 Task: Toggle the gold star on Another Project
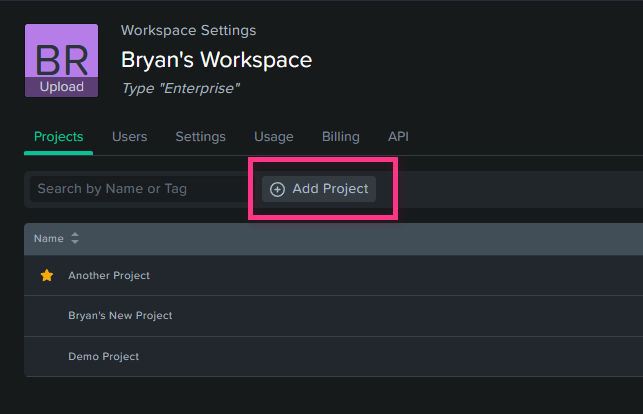click(47, 275)
